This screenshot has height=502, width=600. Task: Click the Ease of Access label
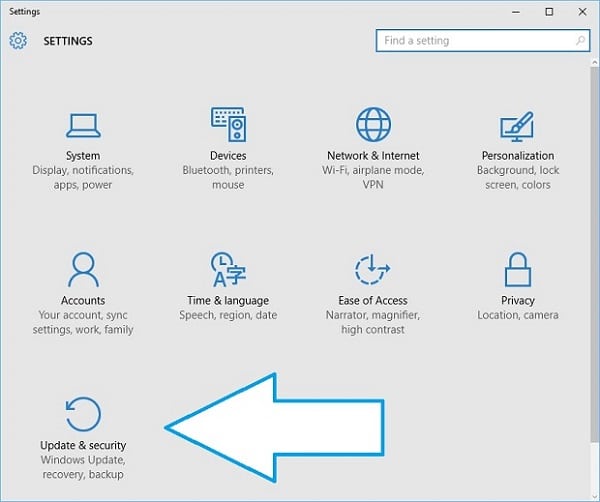pos(373,300)
